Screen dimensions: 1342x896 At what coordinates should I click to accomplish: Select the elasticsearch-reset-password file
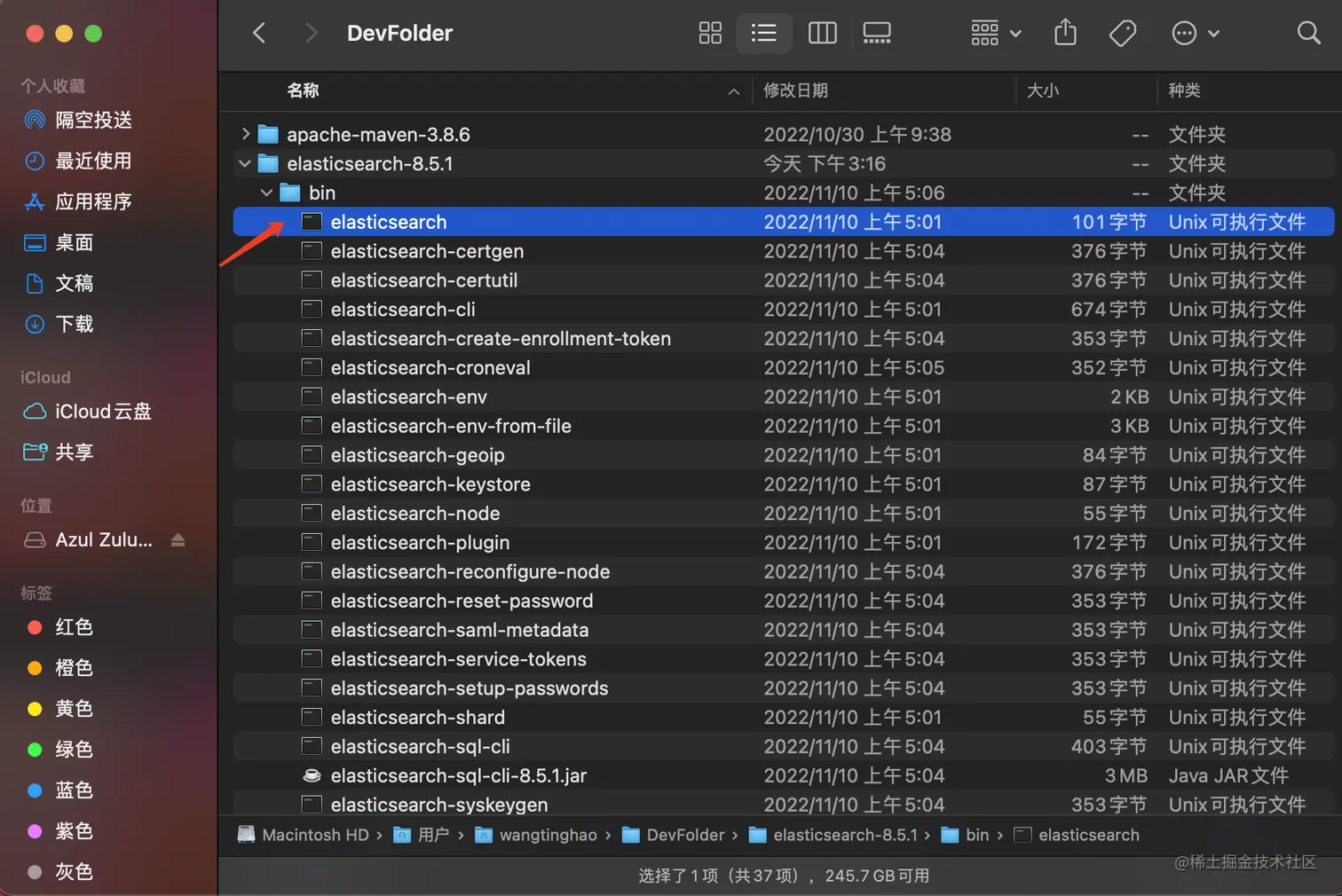pyautogui.click(x=784, y=601)
